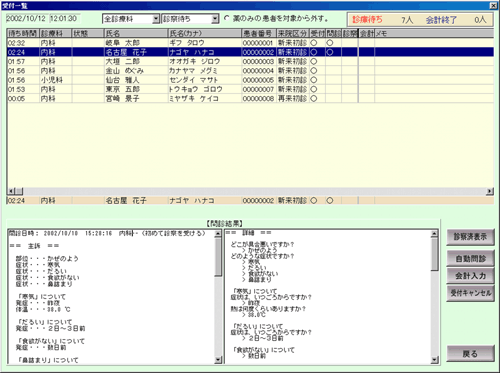This screenshot has width=500, height=373.
Task: Sort by the 待ち時間 column header
Action: coord(23,33)
